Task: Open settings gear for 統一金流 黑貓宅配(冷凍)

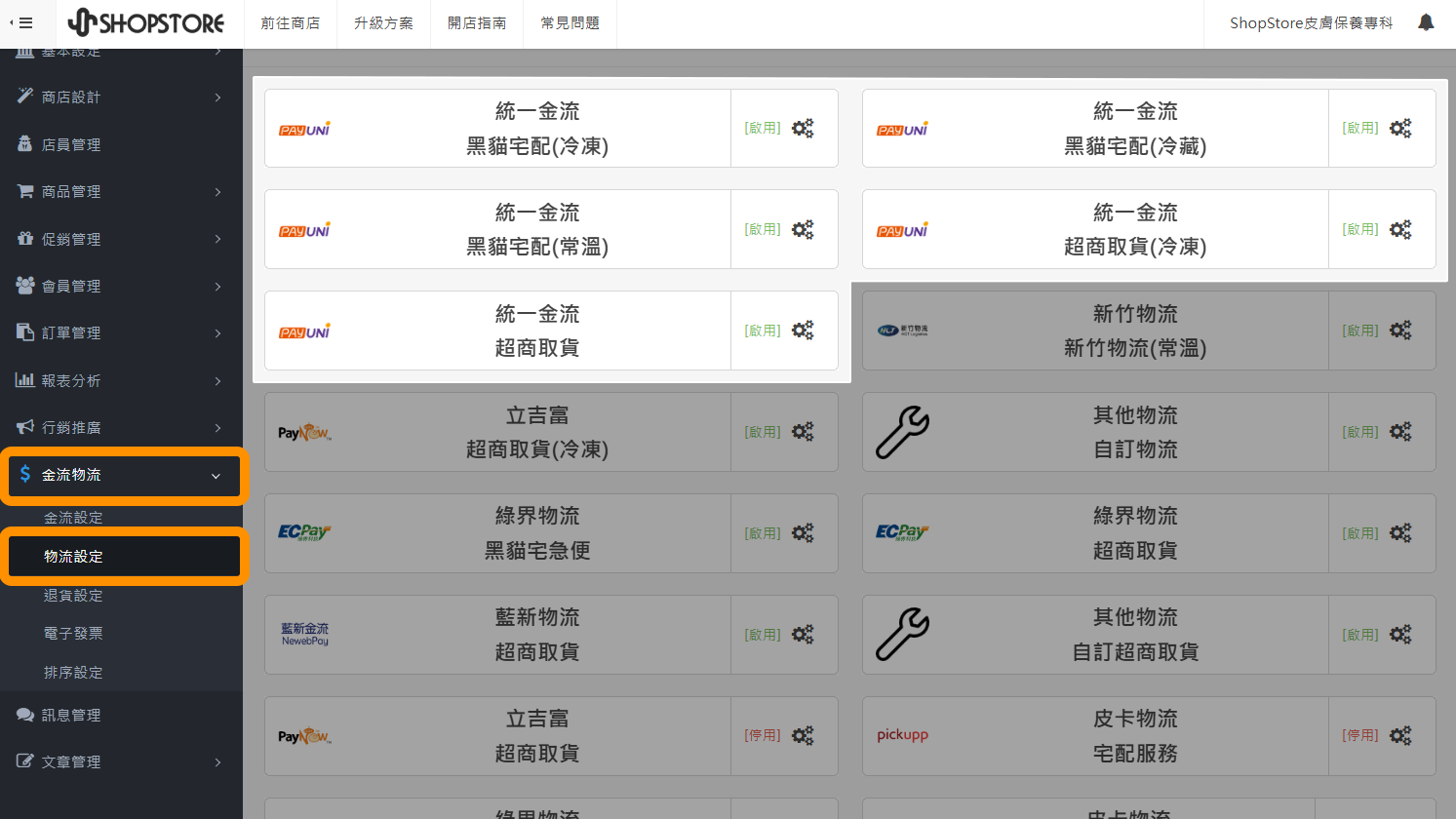Action: pyautogui.click(x=803, y=129)
